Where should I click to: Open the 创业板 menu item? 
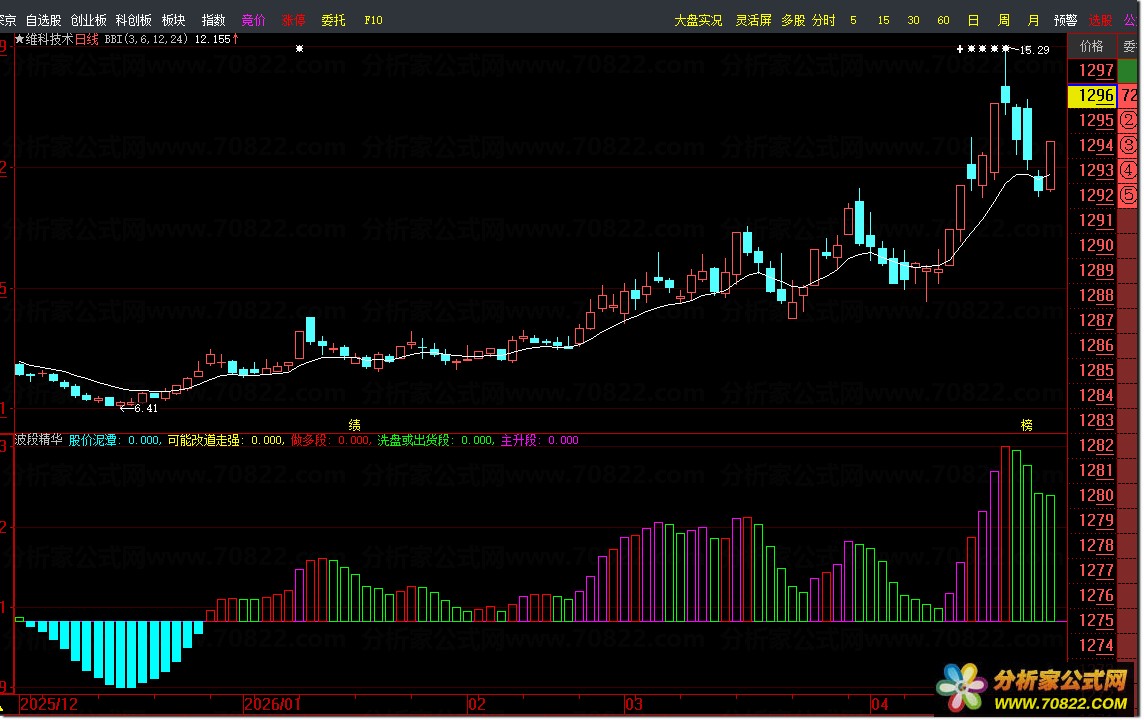[88, 20]
